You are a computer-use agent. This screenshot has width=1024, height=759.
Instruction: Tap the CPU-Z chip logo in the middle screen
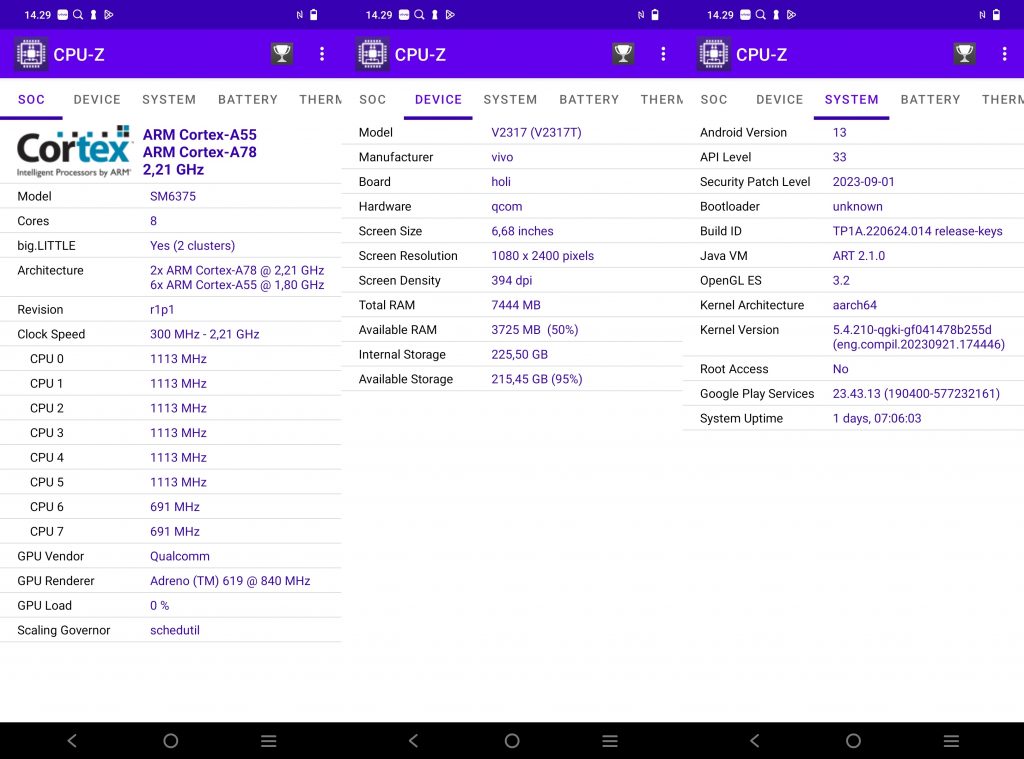[x=372, y=54]
